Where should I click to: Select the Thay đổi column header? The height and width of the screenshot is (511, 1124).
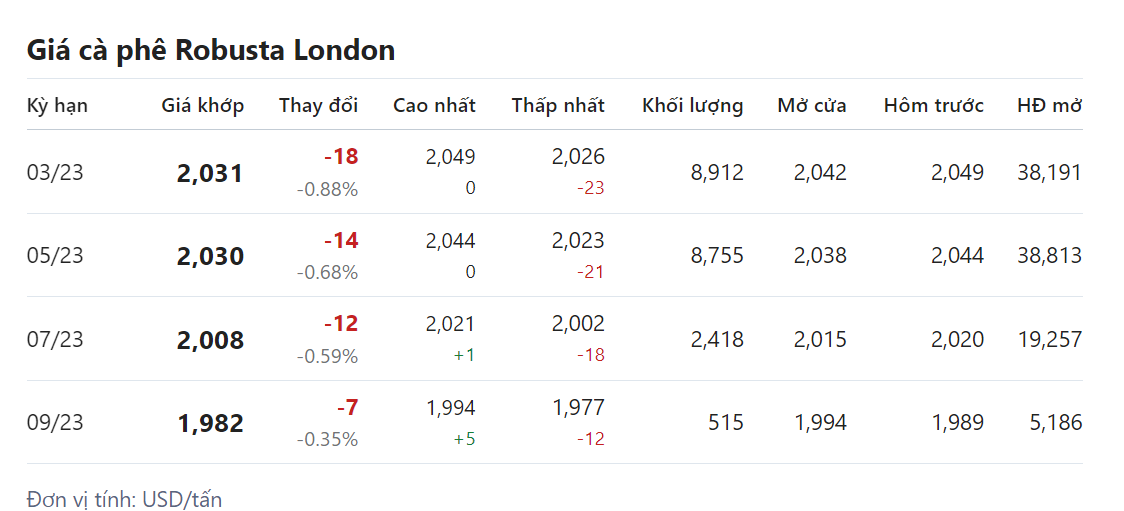[x=318, y=105]
